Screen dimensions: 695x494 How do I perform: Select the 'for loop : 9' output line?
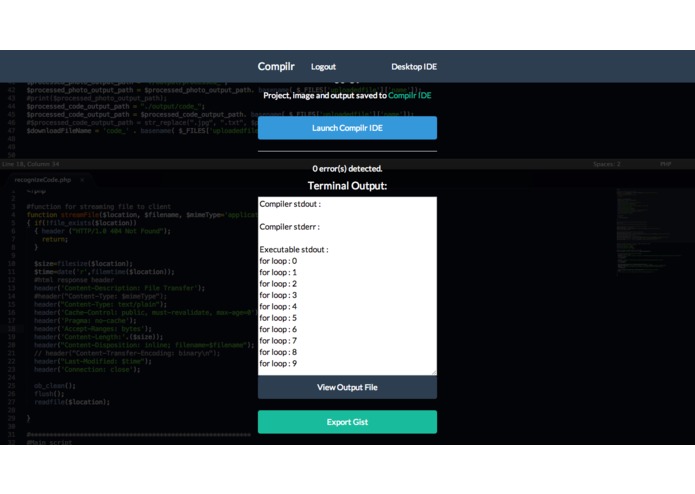point(278,363)
